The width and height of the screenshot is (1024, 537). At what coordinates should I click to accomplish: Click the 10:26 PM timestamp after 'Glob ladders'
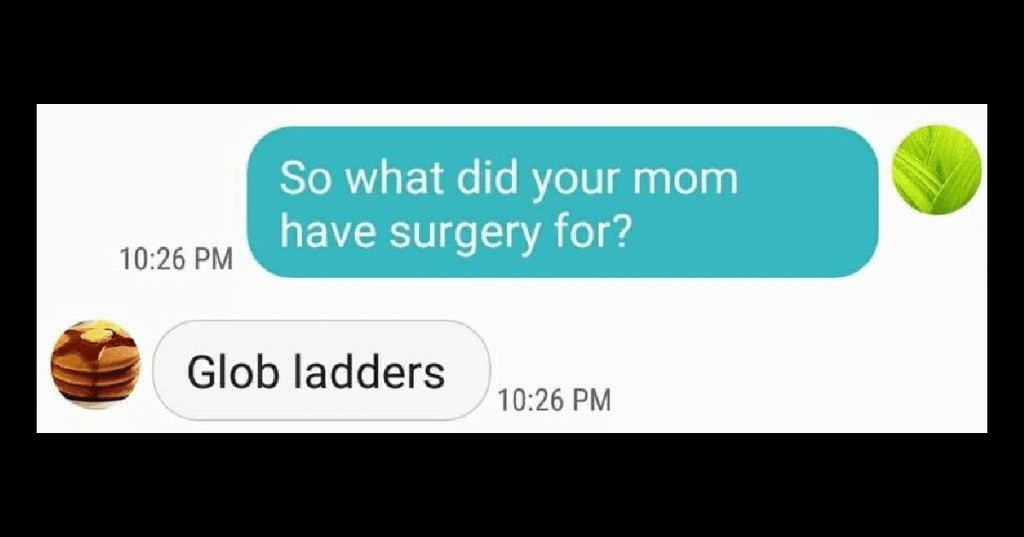pos(554,400)
